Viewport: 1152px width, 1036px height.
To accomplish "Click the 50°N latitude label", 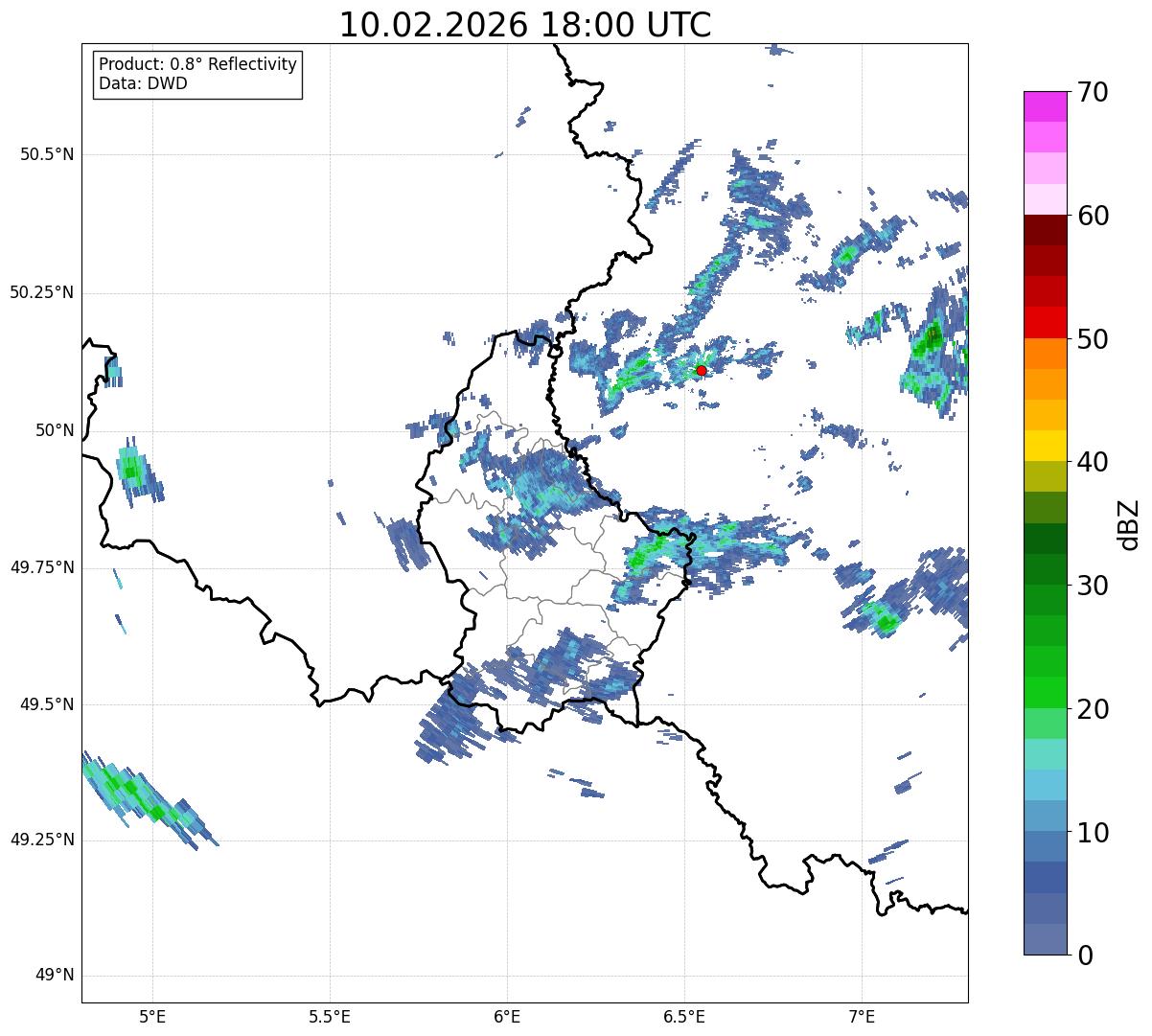I will (55, 430).
